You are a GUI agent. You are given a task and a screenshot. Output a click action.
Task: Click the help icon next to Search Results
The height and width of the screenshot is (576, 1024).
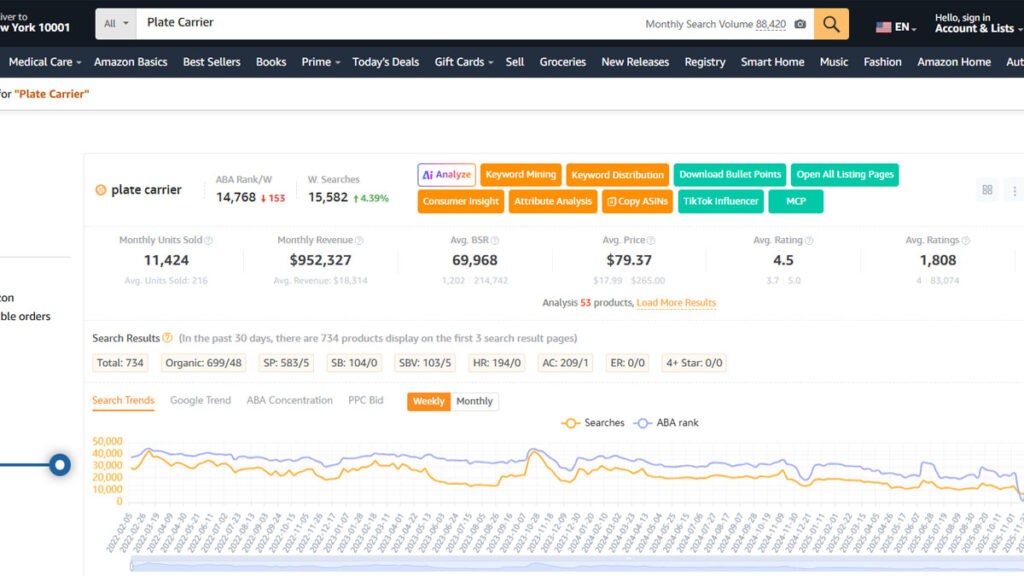tap(167, 338)
